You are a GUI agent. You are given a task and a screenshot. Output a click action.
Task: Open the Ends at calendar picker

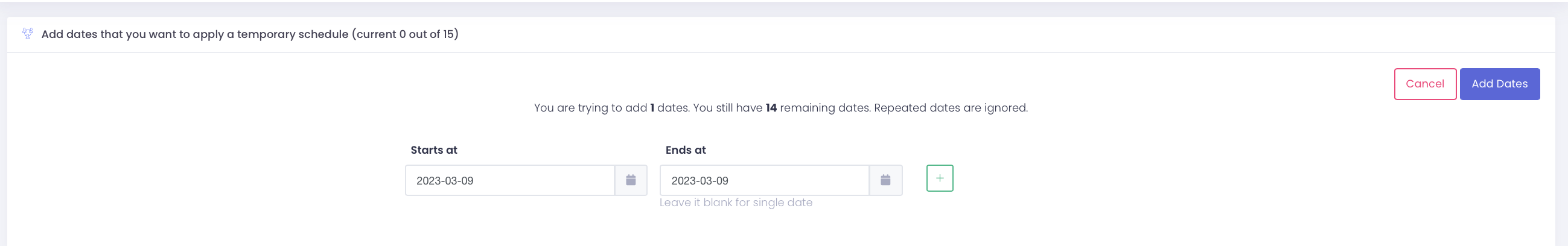click(x=885, y=180)
